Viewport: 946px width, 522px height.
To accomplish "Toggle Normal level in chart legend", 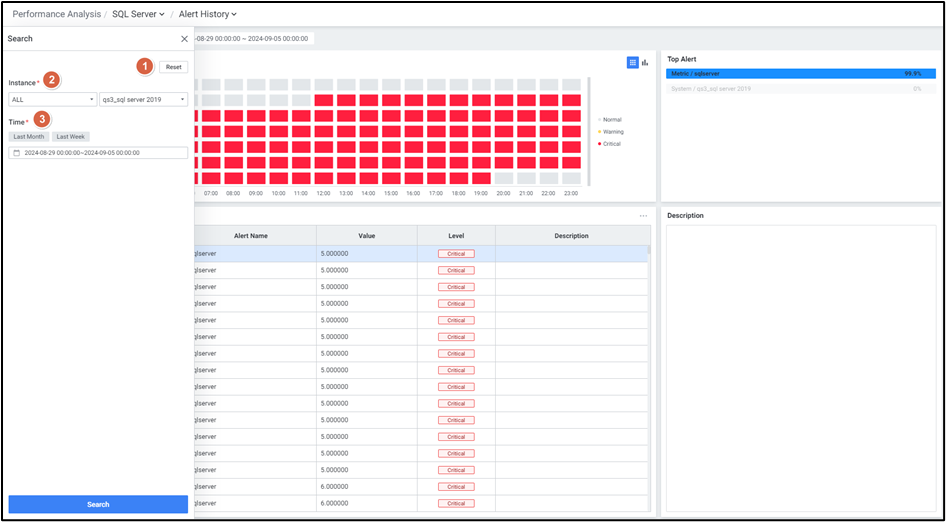I will (610, 119).
